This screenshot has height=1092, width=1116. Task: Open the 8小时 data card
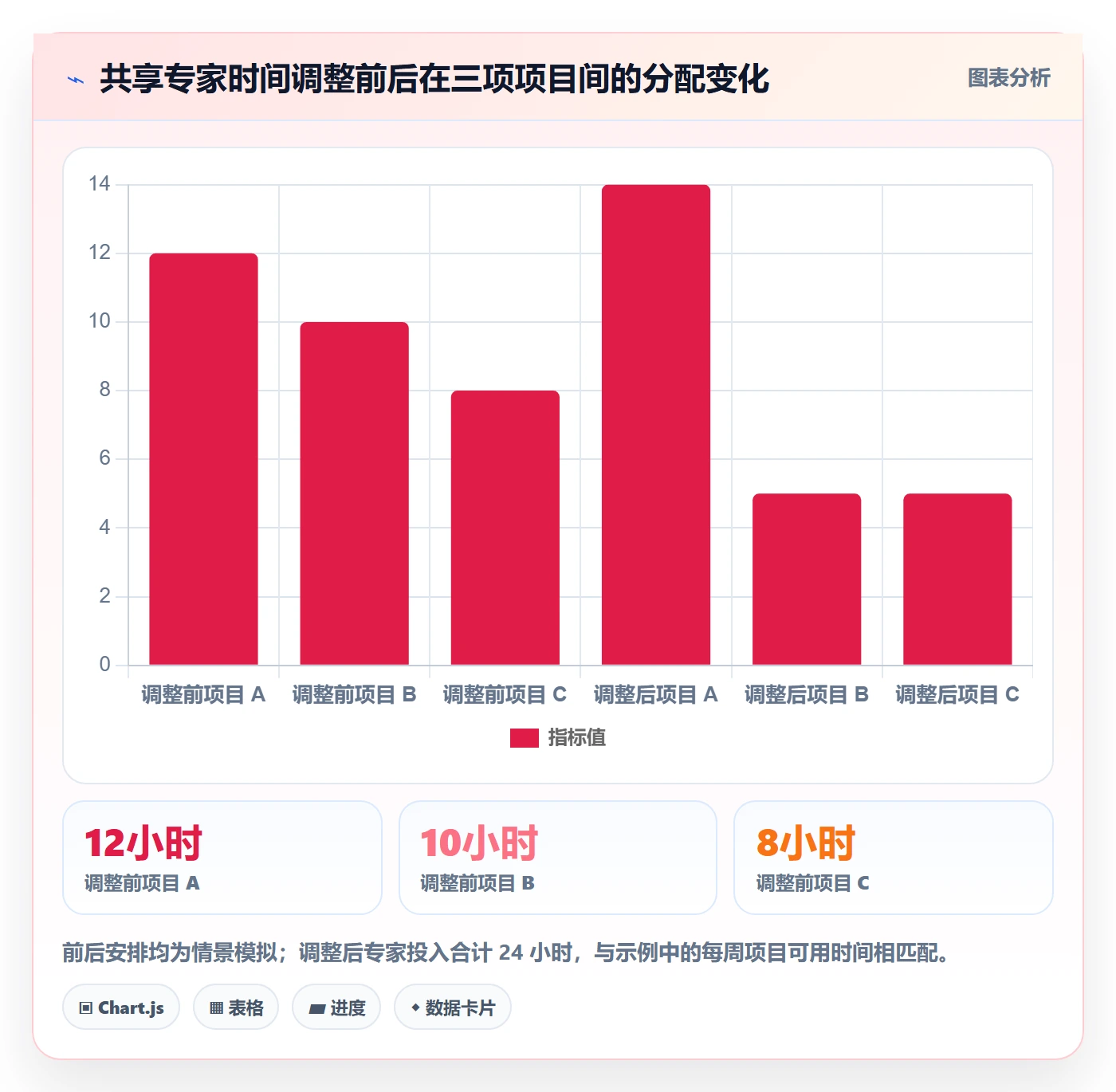pyautogui.click(x=894, y=858)
